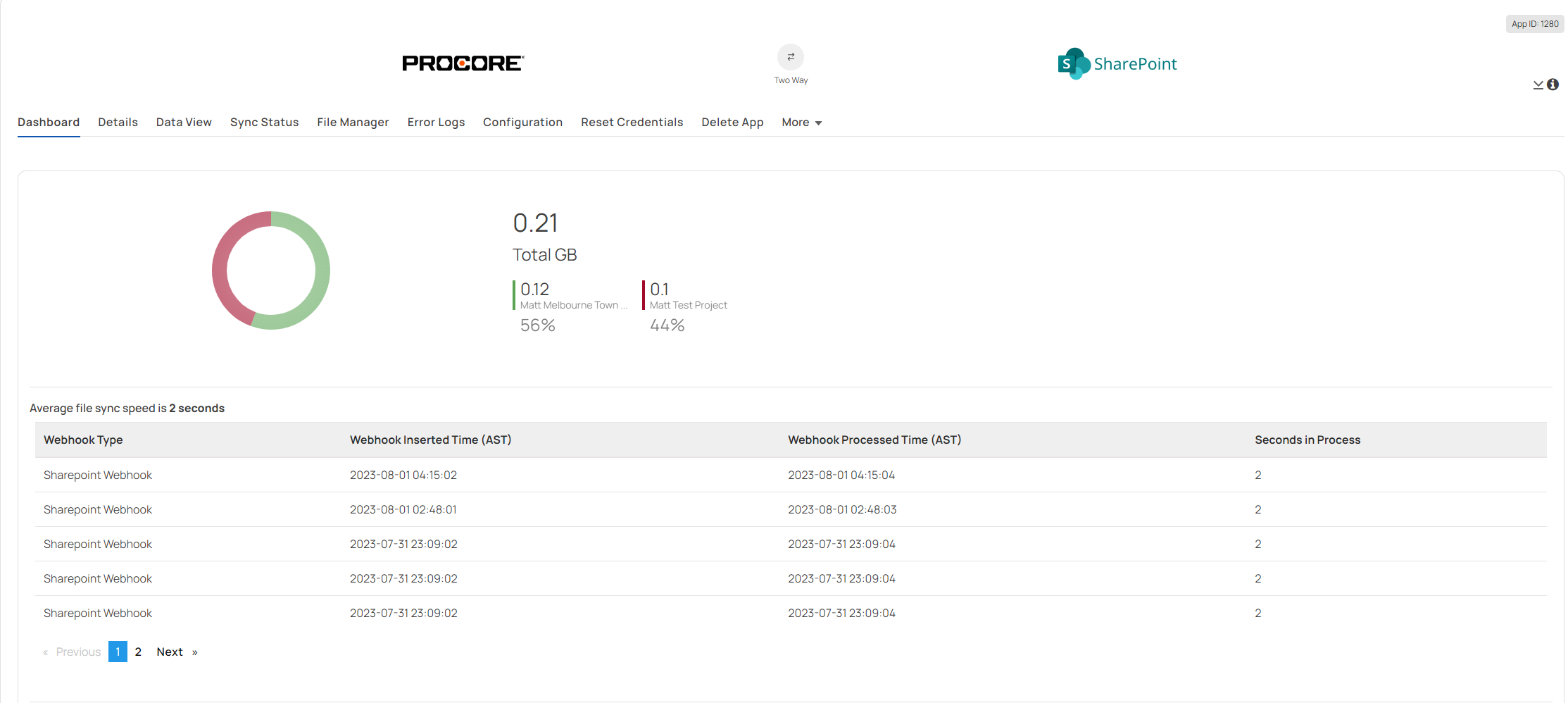Select current page 1 in pagination
Viewport: 1568px width, 703px height.
tap(118, 652)
